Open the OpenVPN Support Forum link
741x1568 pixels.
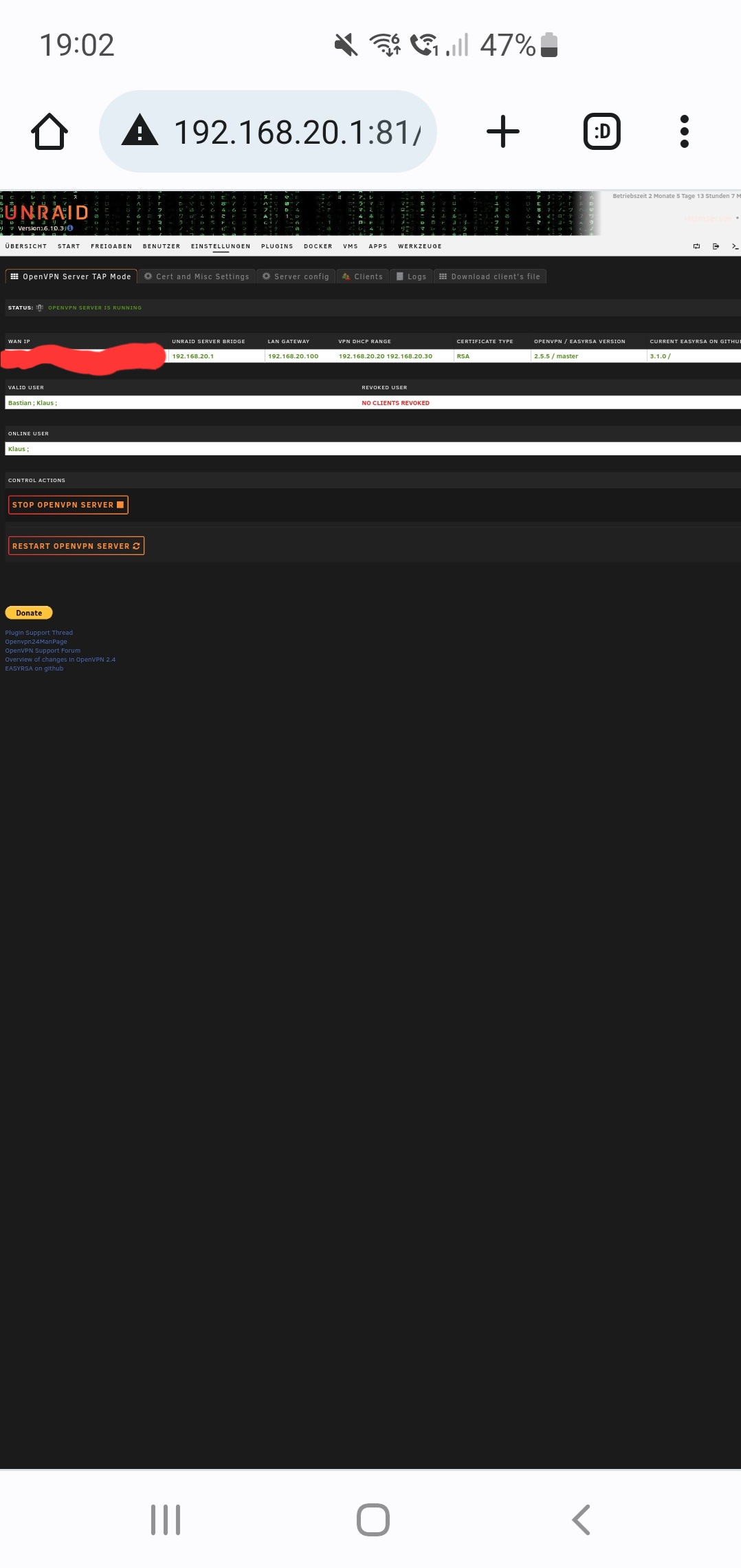(43, 651)
